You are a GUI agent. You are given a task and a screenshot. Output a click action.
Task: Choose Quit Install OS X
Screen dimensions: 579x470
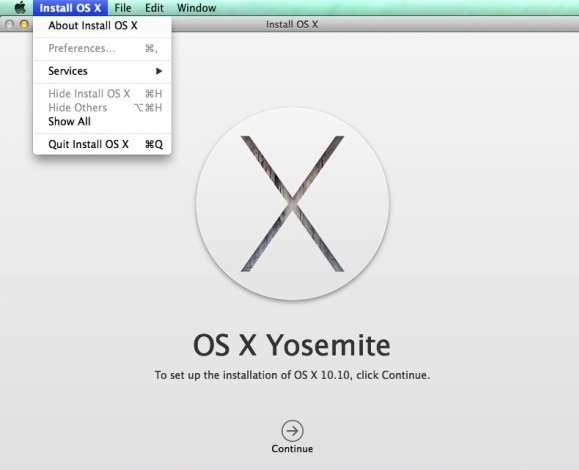(102, 144)
